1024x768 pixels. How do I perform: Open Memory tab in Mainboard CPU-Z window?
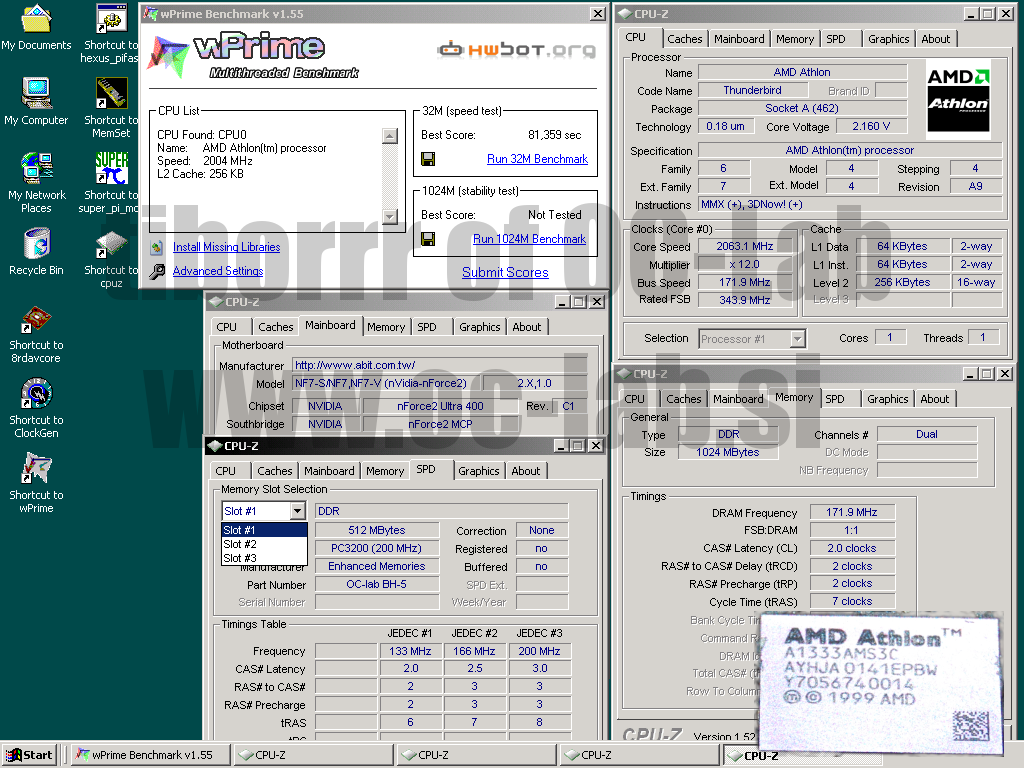[386, 327]
